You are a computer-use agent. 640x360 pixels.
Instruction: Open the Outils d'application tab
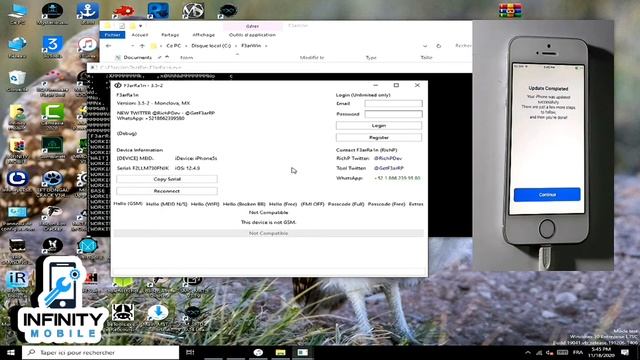tap(252, 35)
